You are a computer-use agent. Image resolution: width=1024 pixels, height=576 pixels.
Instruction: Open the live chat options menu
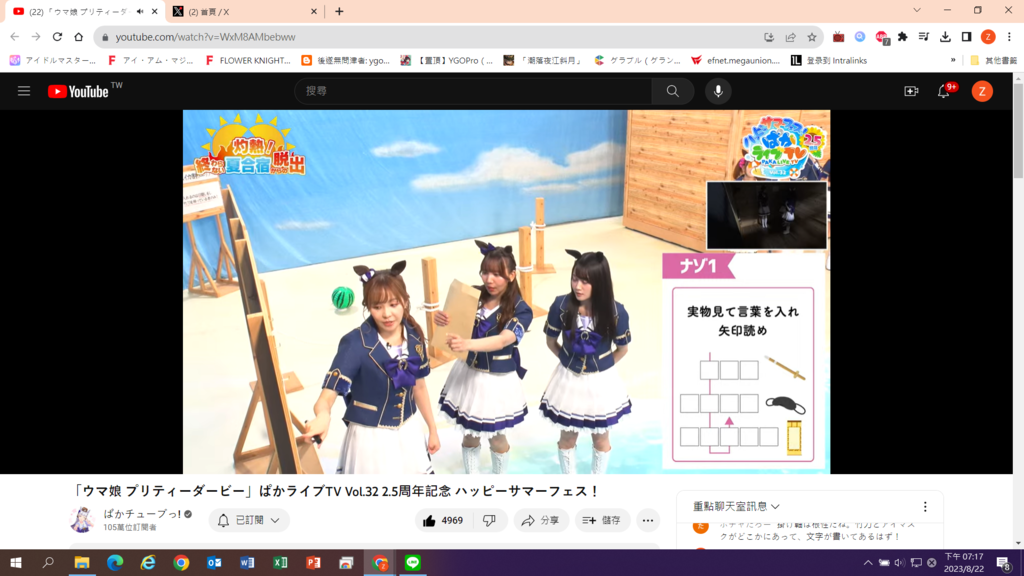[925, 507]
